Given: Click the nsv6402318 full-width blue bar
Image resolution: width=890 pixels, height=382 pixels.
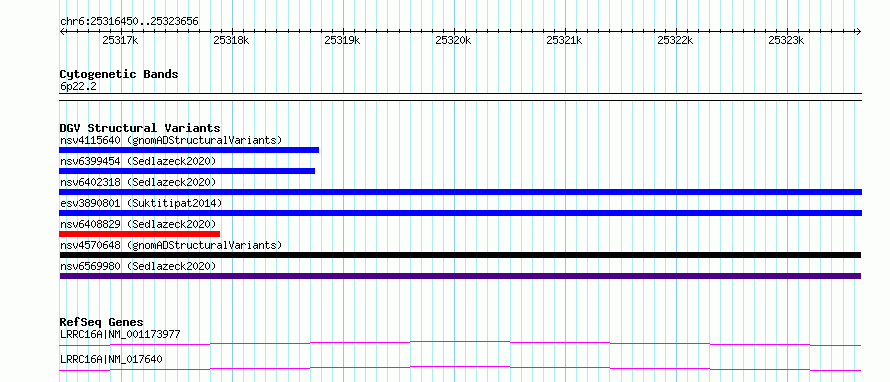Looking at the screenshot, I should click(460, 192).
